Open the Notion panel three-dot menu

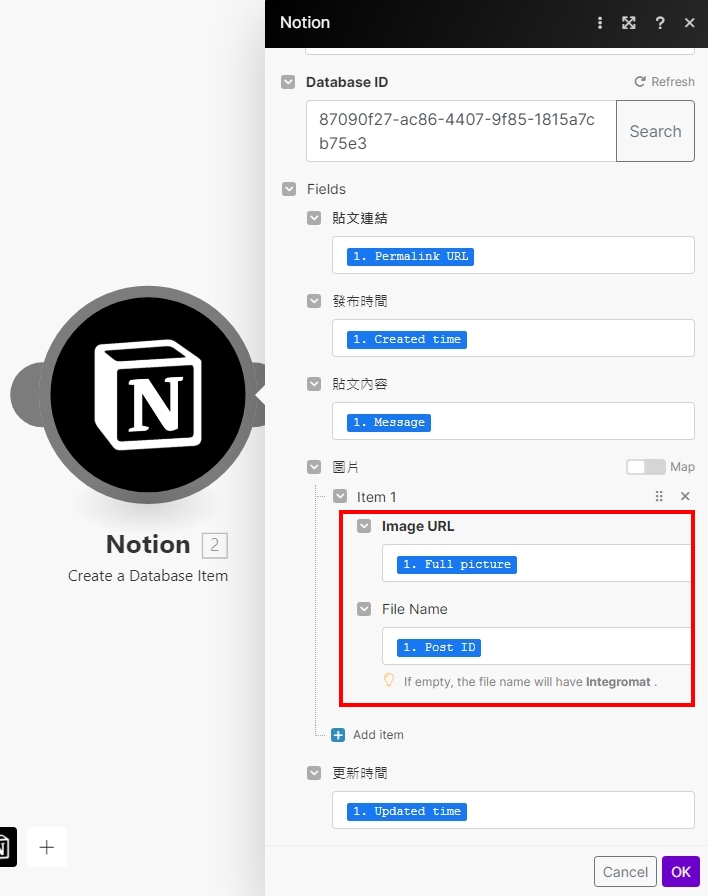coord(599,23)
